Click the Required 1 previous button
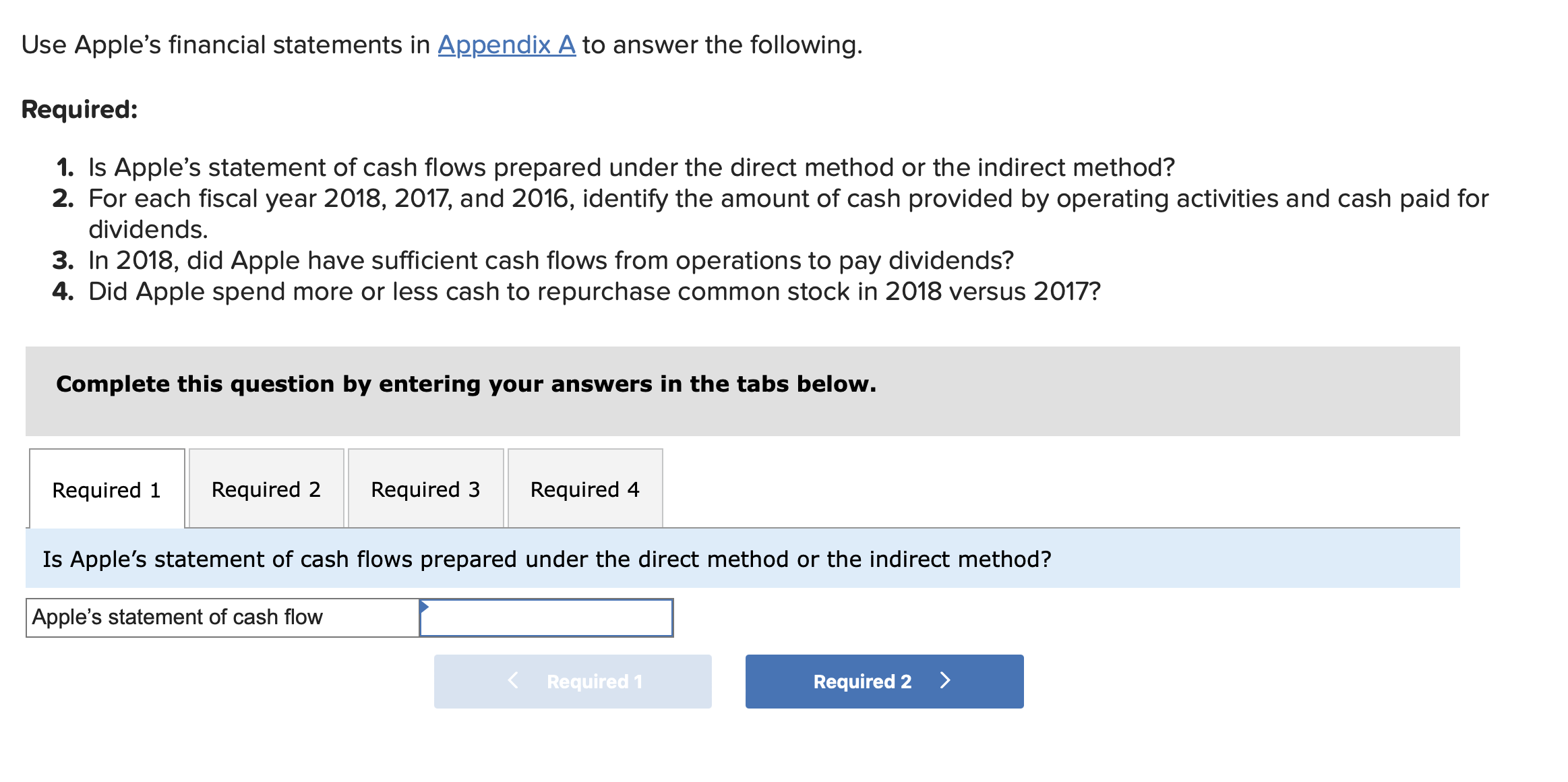 [x=573, y=681]
